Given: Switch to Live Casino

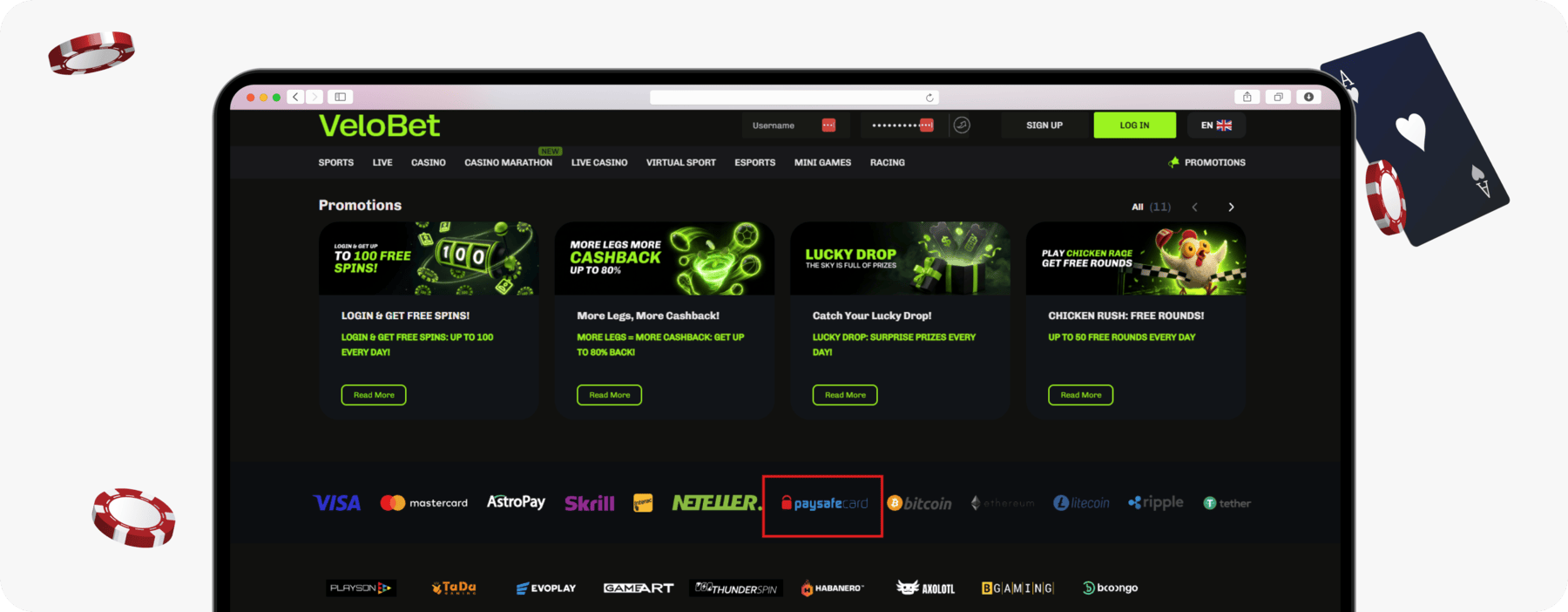Looking at the screenshot, I should tap(599, 163).
